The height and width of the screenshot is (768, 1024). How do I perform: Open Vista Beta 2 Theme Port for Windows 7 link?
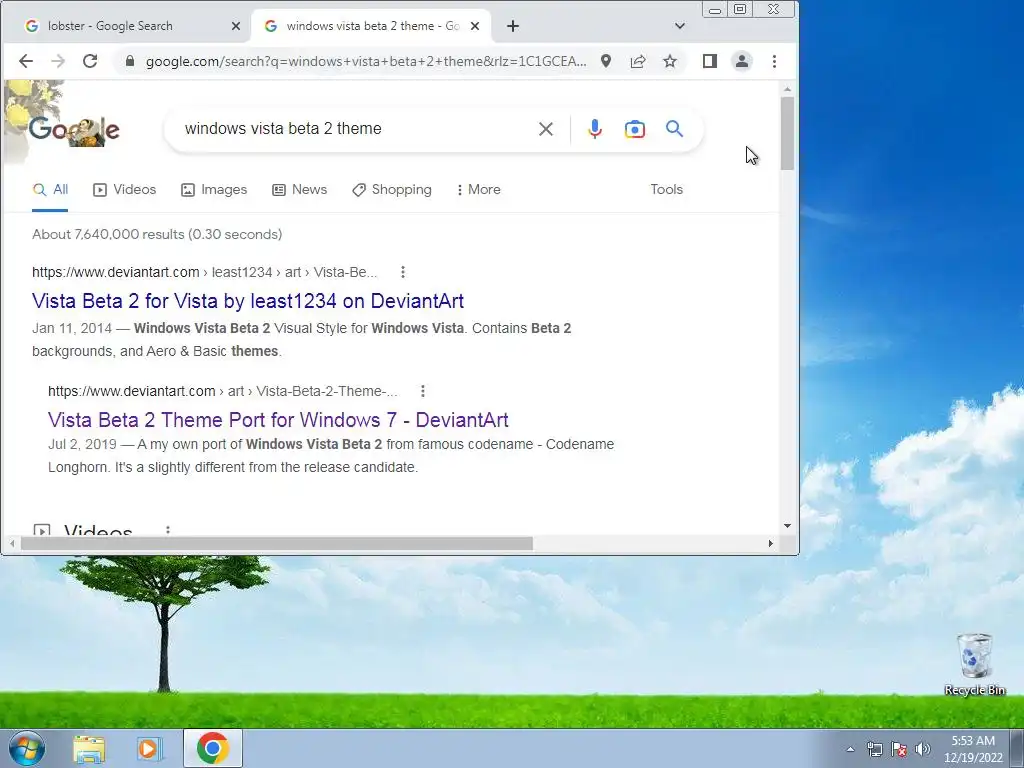[x=278, y=419]
